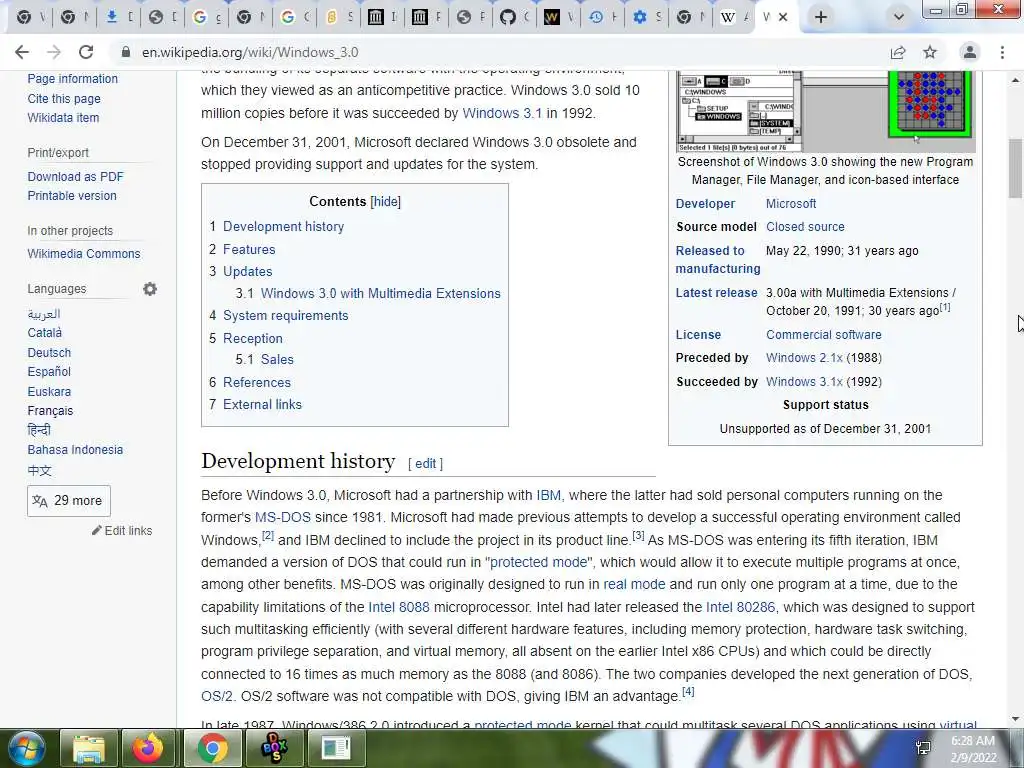The image size is (1024, 768).
Task: Jump to Sales subsection in contents
Action: pos(277,360)
